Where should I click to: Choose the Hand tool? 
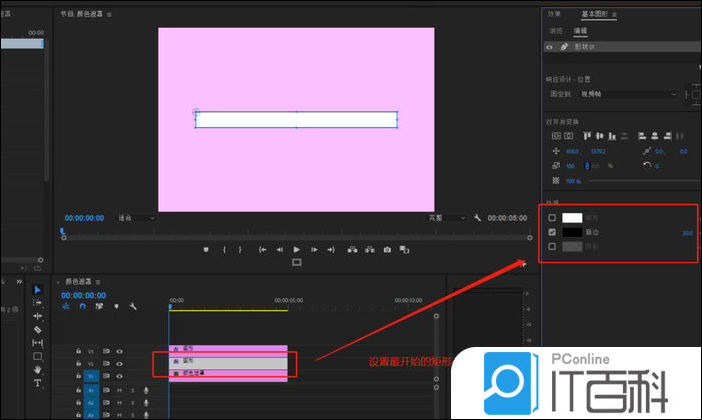pyautogui.click(x=38, y=369)
